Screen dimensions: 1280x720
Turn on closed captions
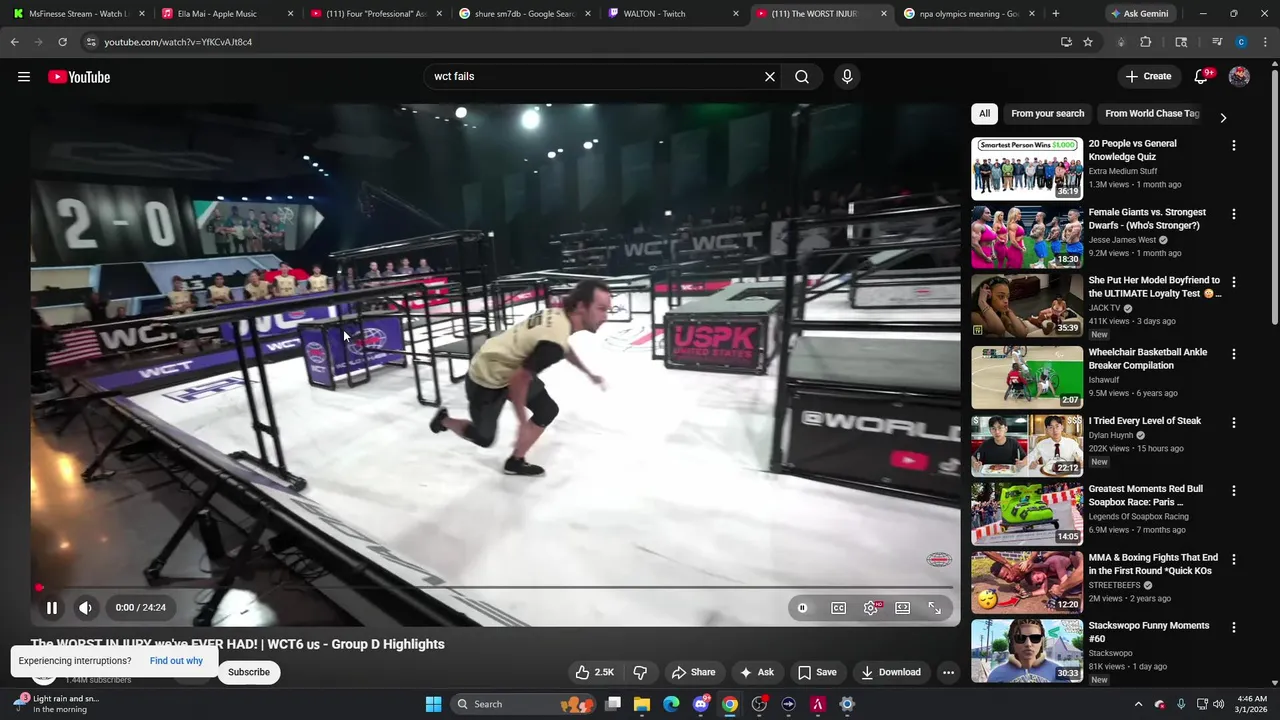click(x=839, y=607)
